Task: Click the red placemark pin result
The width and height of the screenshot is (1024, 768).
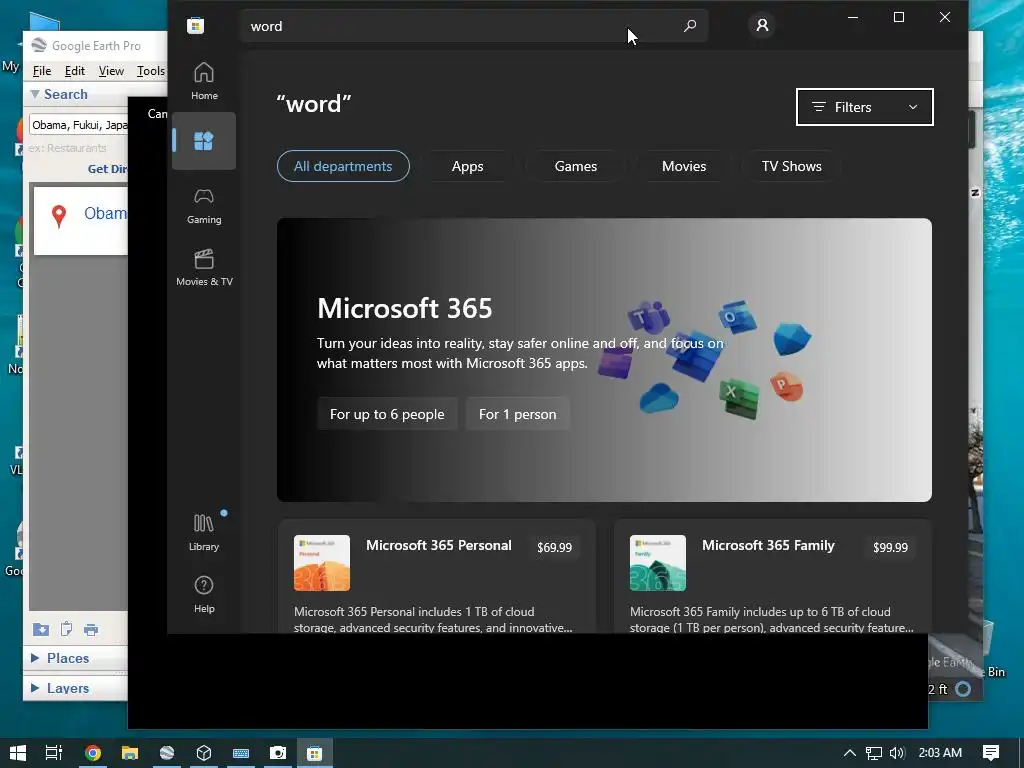Action: 59,216
